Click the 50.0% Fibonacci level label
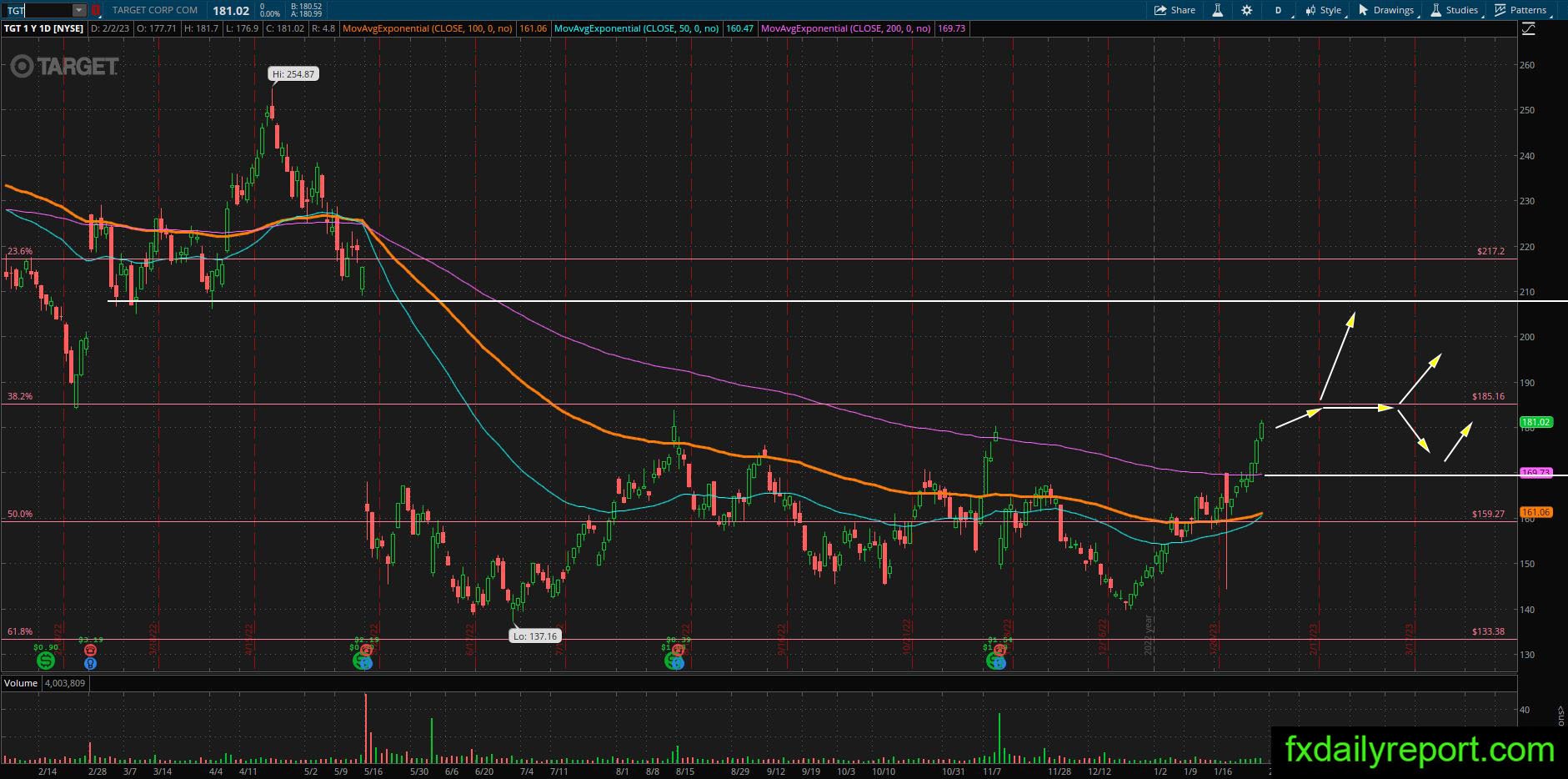The height and width of the screenshot is (779, 1568). pos(20,514)
